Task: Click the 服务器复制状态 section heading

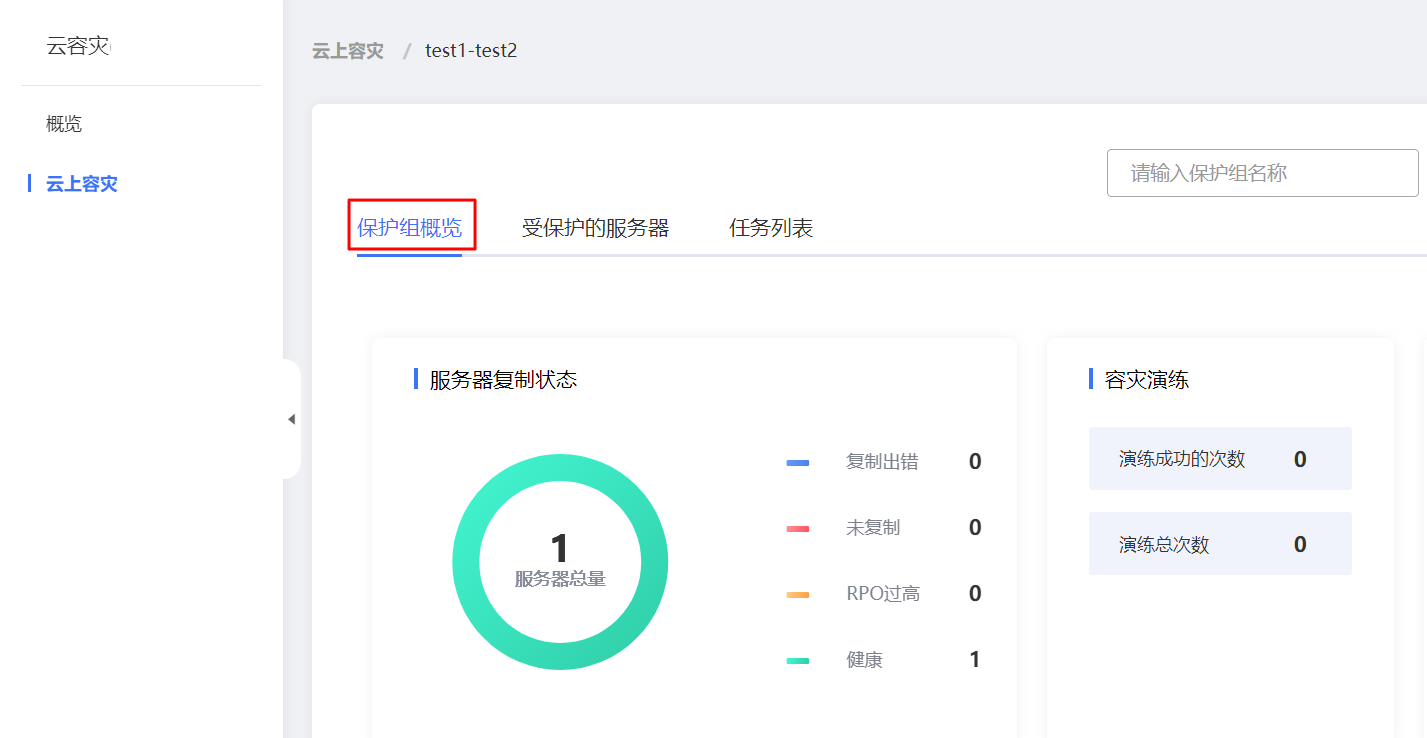Action: [503, 380]
